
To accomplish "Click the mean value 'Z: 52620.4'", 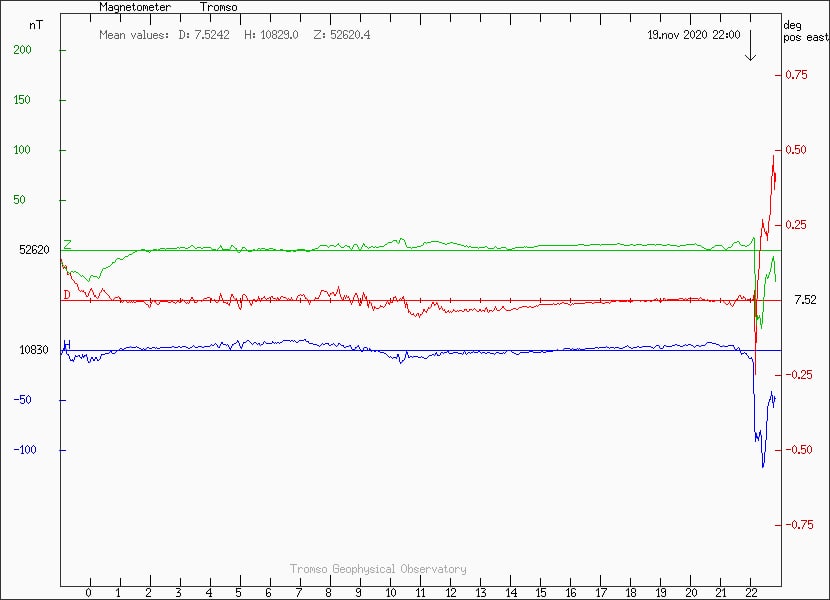I will [x=342, y=35].
